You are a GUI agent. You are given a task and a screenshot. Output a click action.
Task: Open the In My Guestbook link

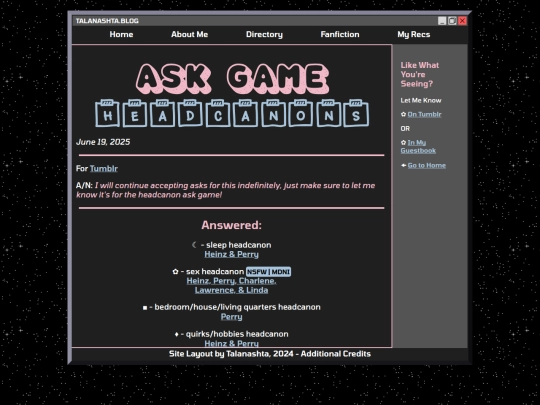(x=418, y=146)
